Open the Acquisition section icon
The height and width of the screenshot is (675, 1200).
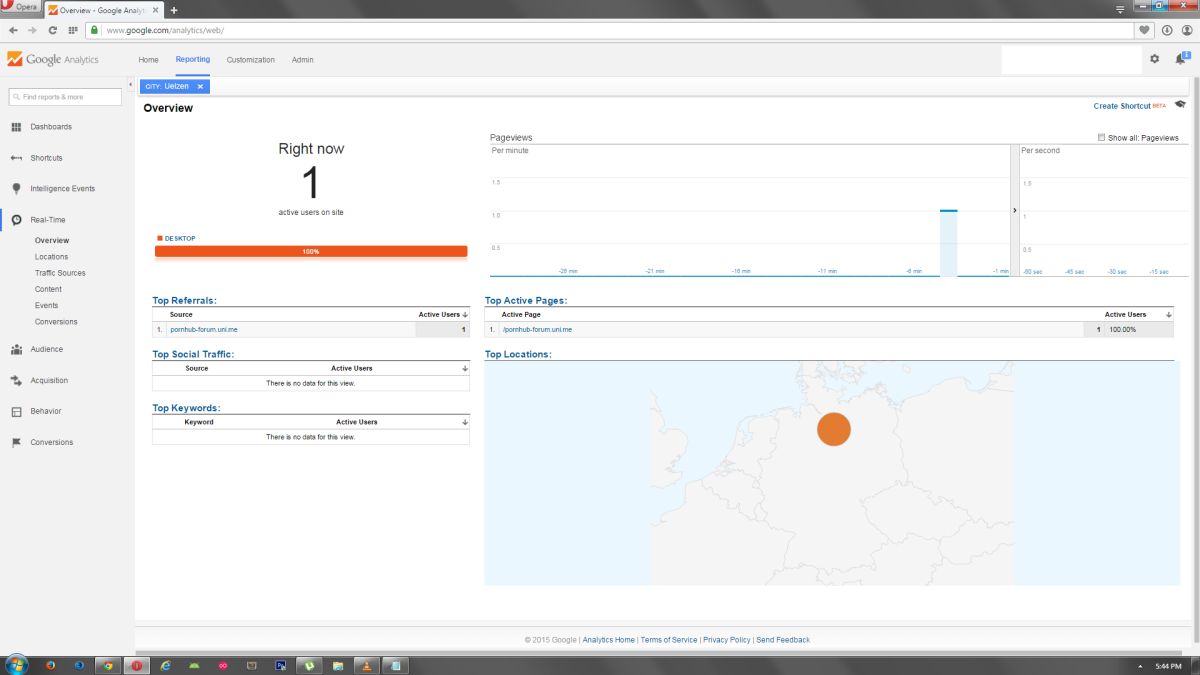(x=16, y=381)
